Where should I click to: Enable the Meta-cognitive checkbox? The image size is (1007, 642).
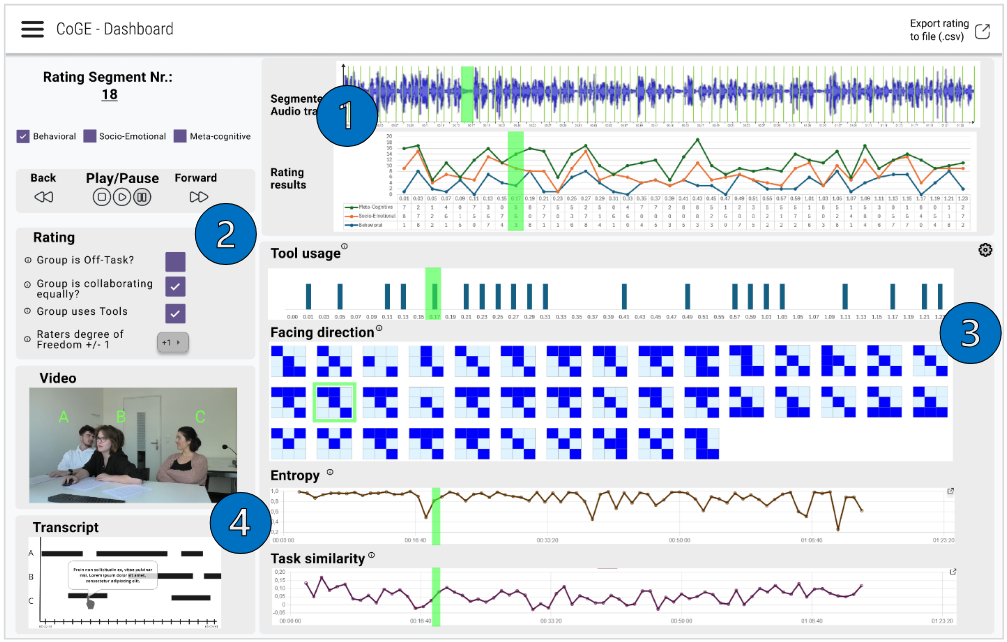click(x=180, y=136)
